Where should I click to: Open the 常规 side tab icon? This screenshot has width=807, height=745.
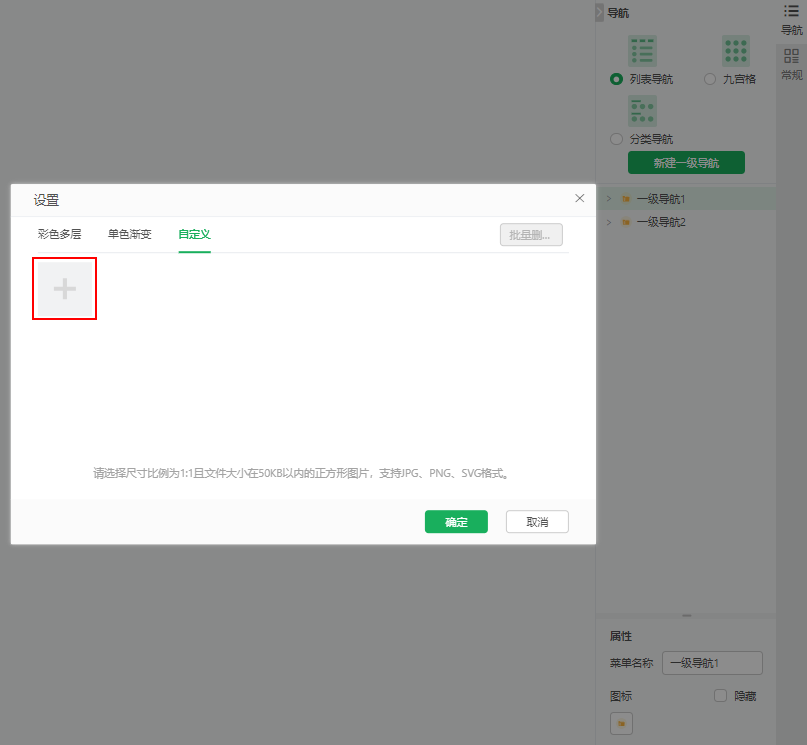(x=791, y=56)
